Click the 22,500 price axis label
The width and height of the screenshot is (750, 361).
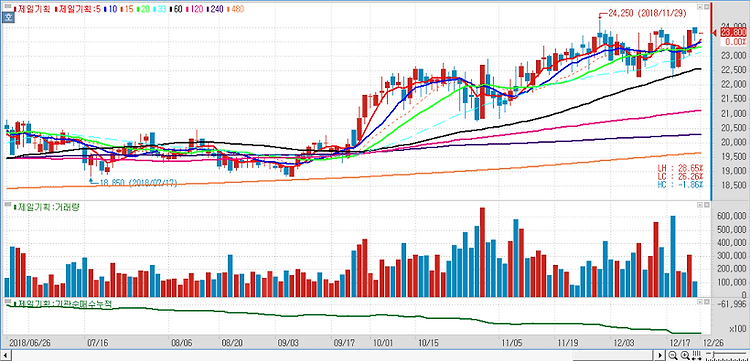pos(734,70)
